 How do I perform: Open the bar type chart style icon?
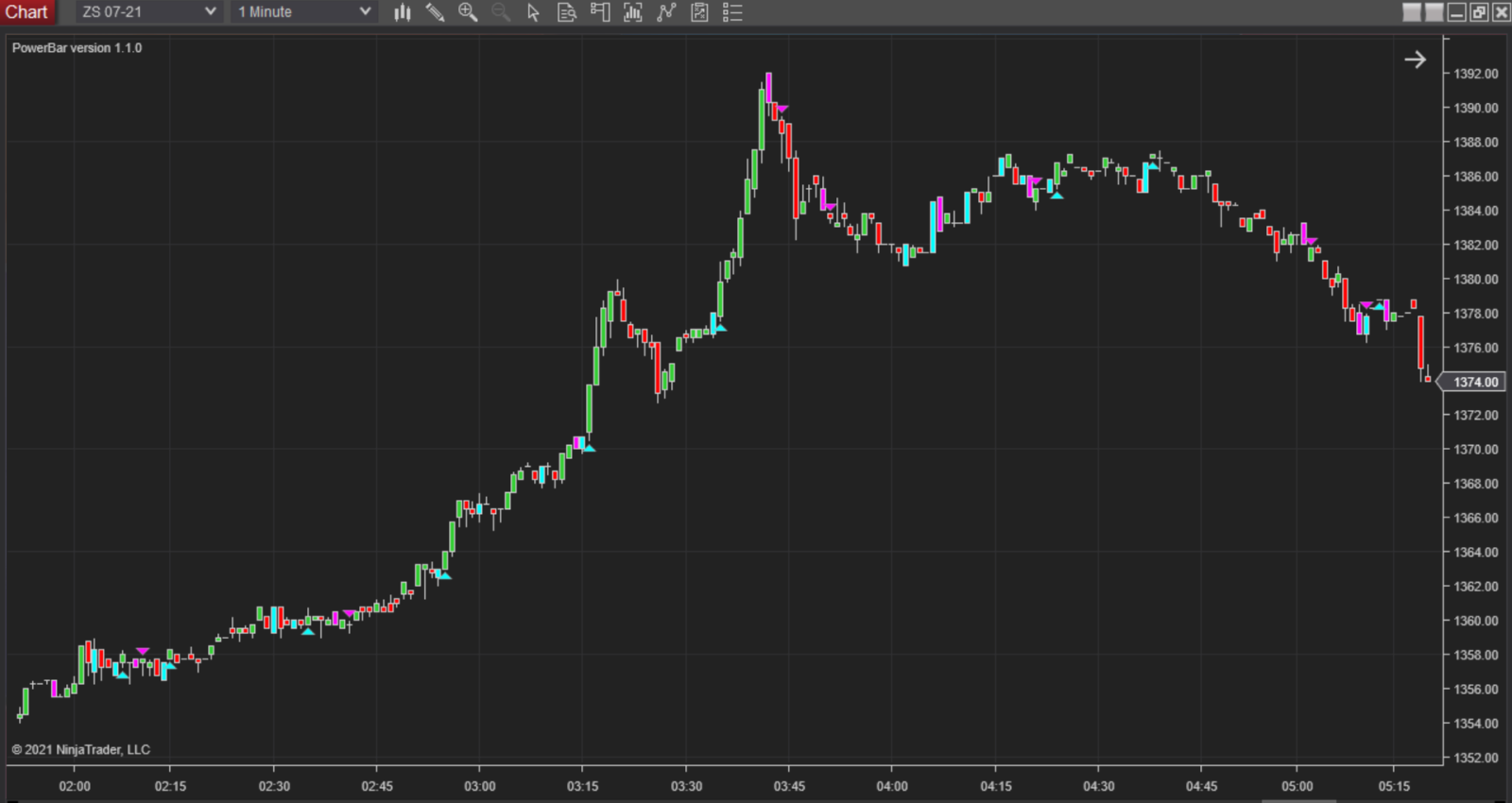click(403, 12)
